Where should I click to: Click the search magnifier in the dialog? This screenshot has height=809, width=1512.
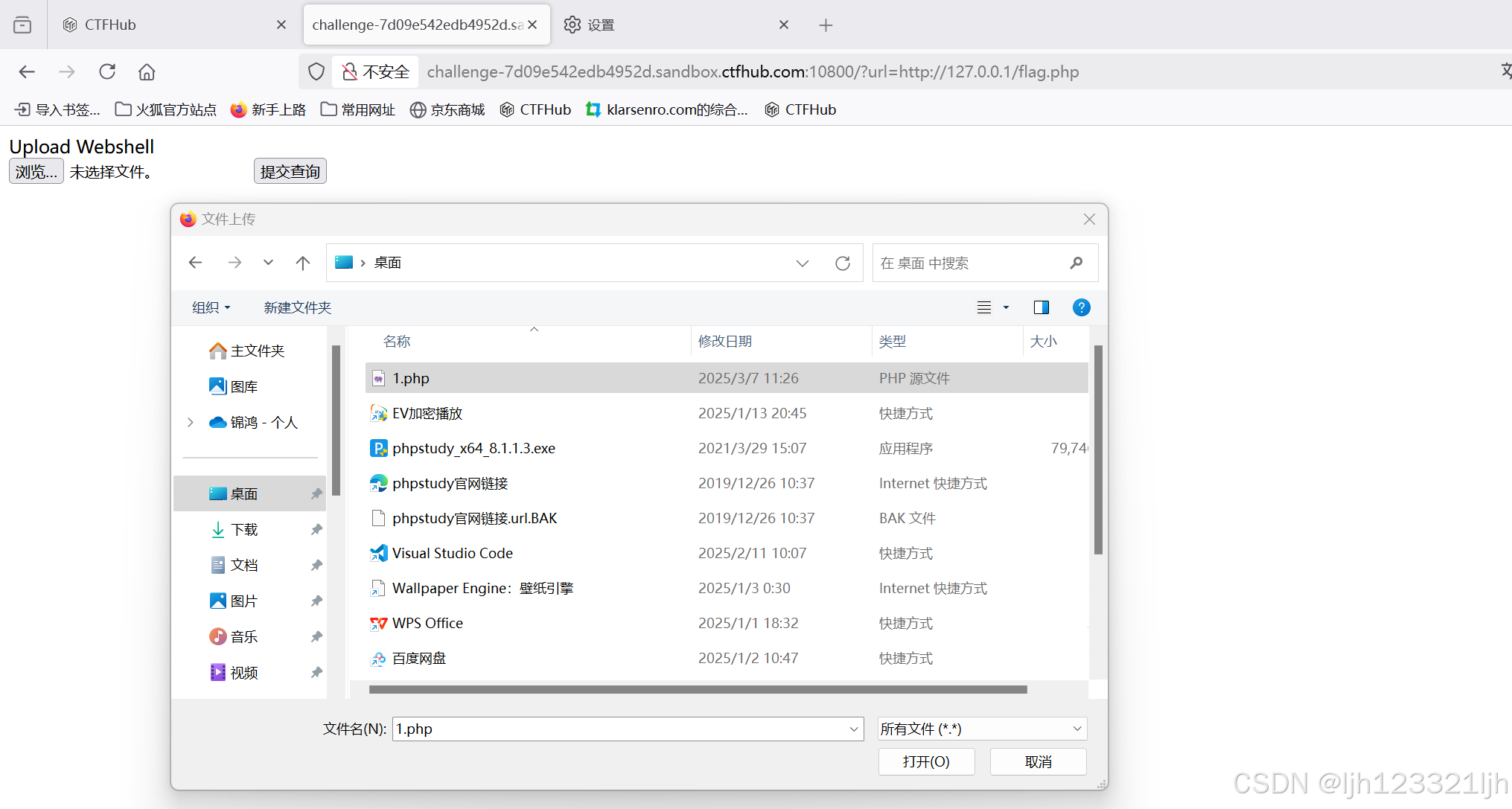click(x=1076, y=263)
